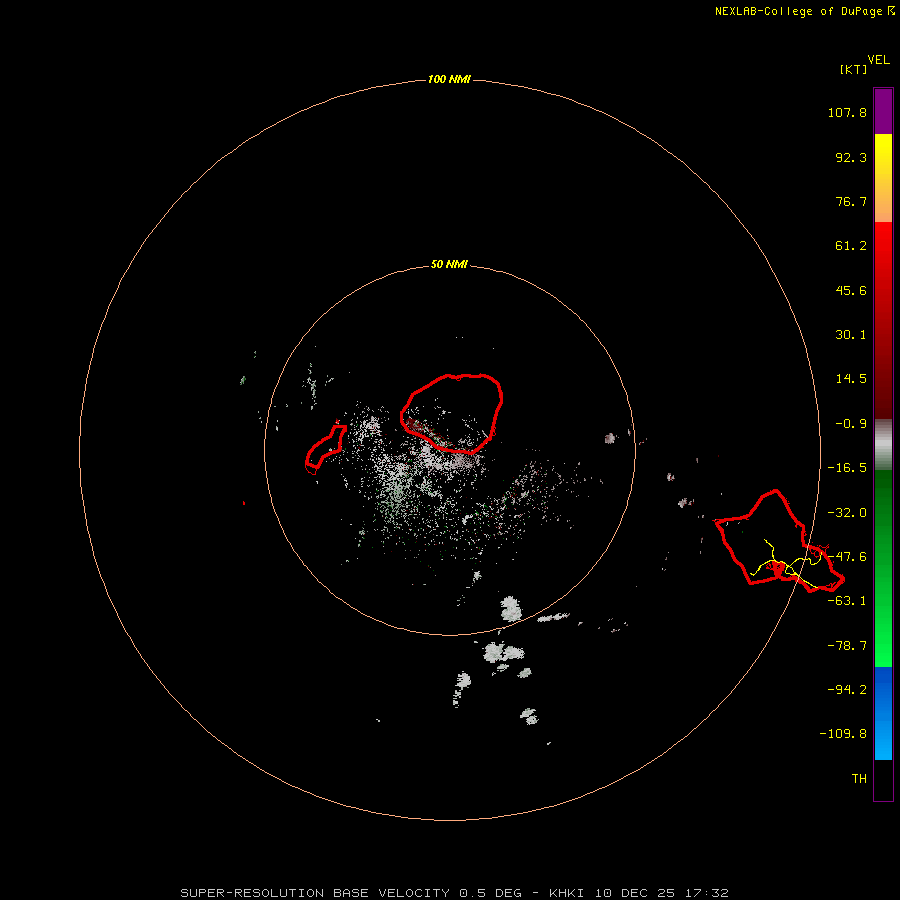This screenshot has height=900, width=900.
Task: Select the -0.9 scale value
Action: [x=851, y=424]
